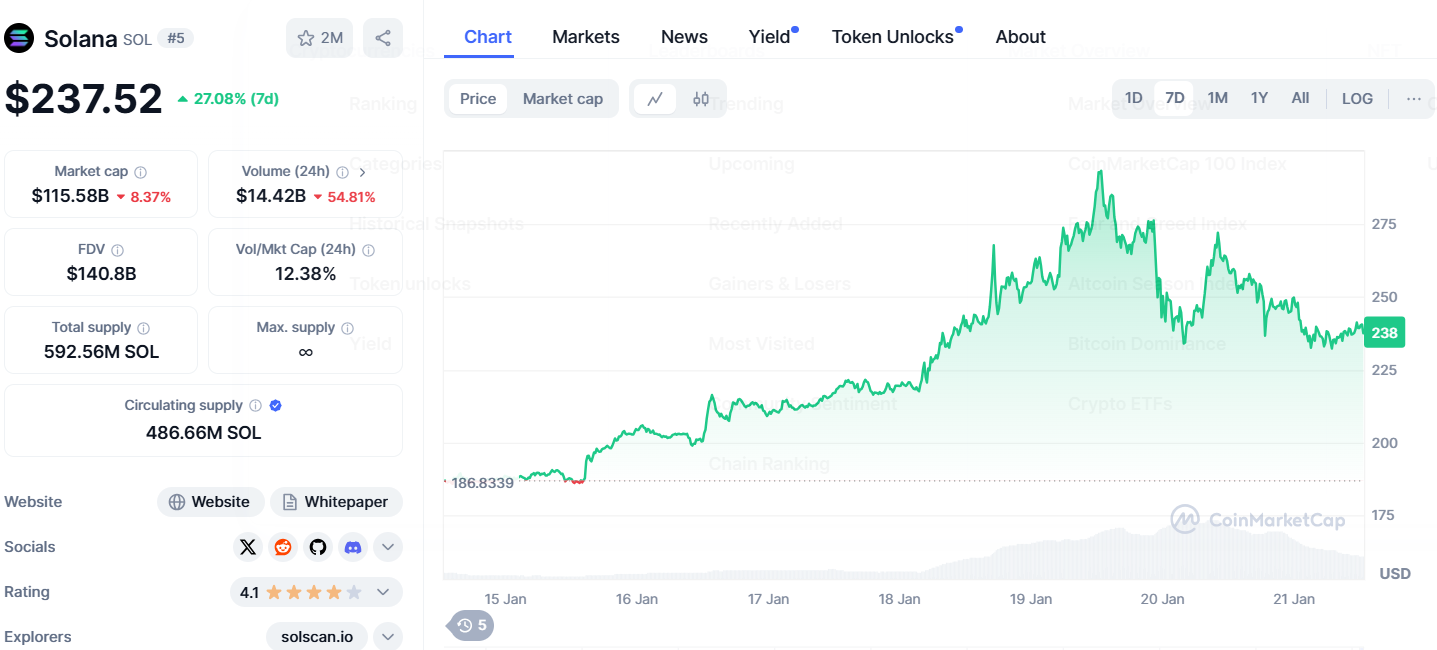
Task: Click the Solana logo icon
Action: tap(19, 38)
